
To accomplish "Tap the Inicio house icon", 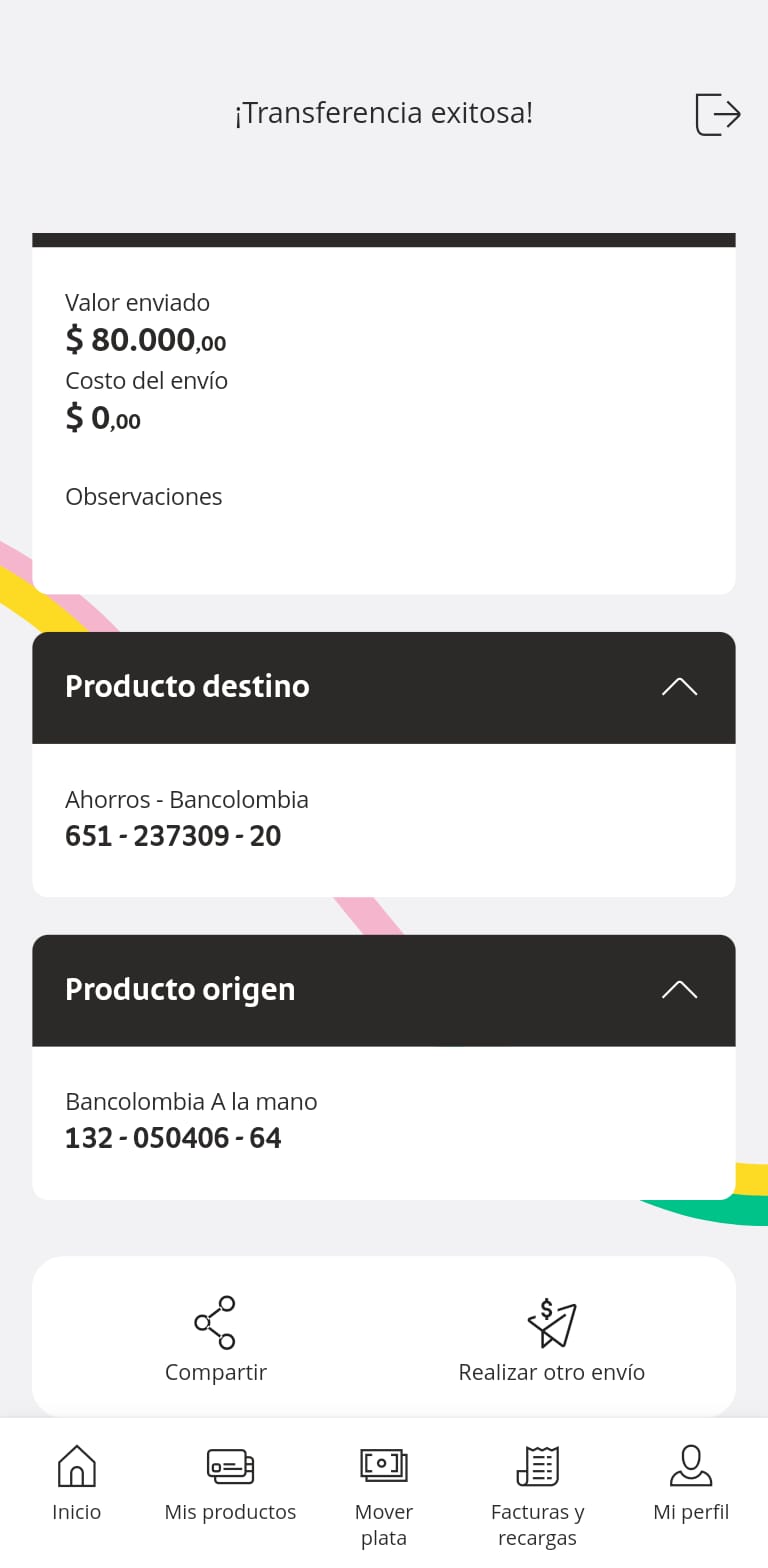I will [x=77, y=1466].
